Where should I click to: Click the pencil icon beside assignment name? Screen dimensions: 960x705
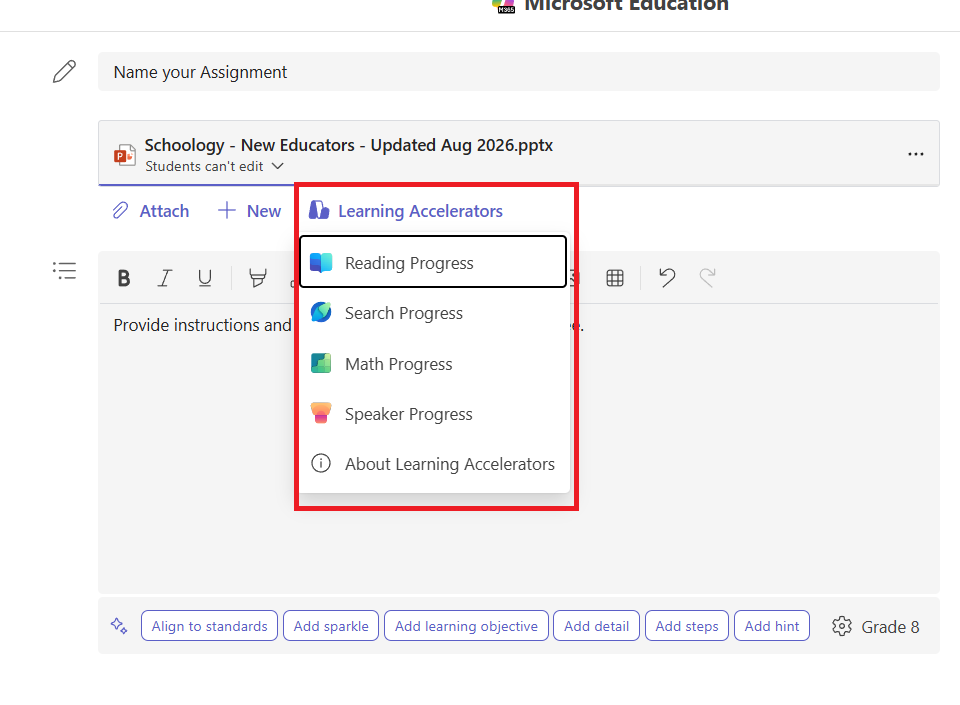(x=64, y=72)
